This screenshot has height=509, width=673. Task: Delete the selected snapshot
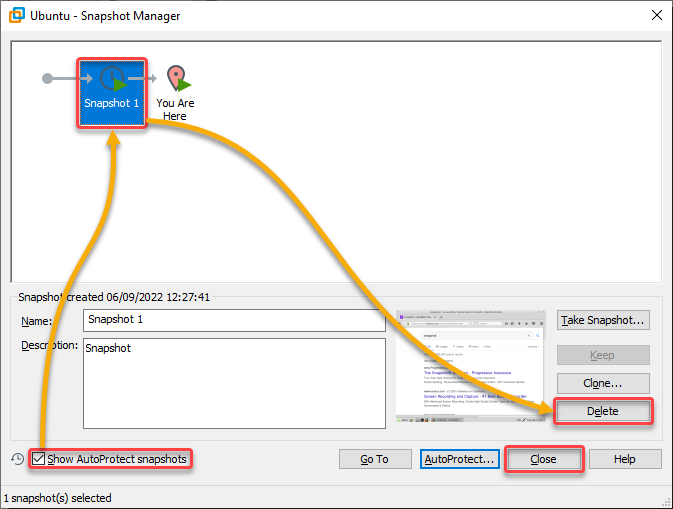click(x=603, y=411)
